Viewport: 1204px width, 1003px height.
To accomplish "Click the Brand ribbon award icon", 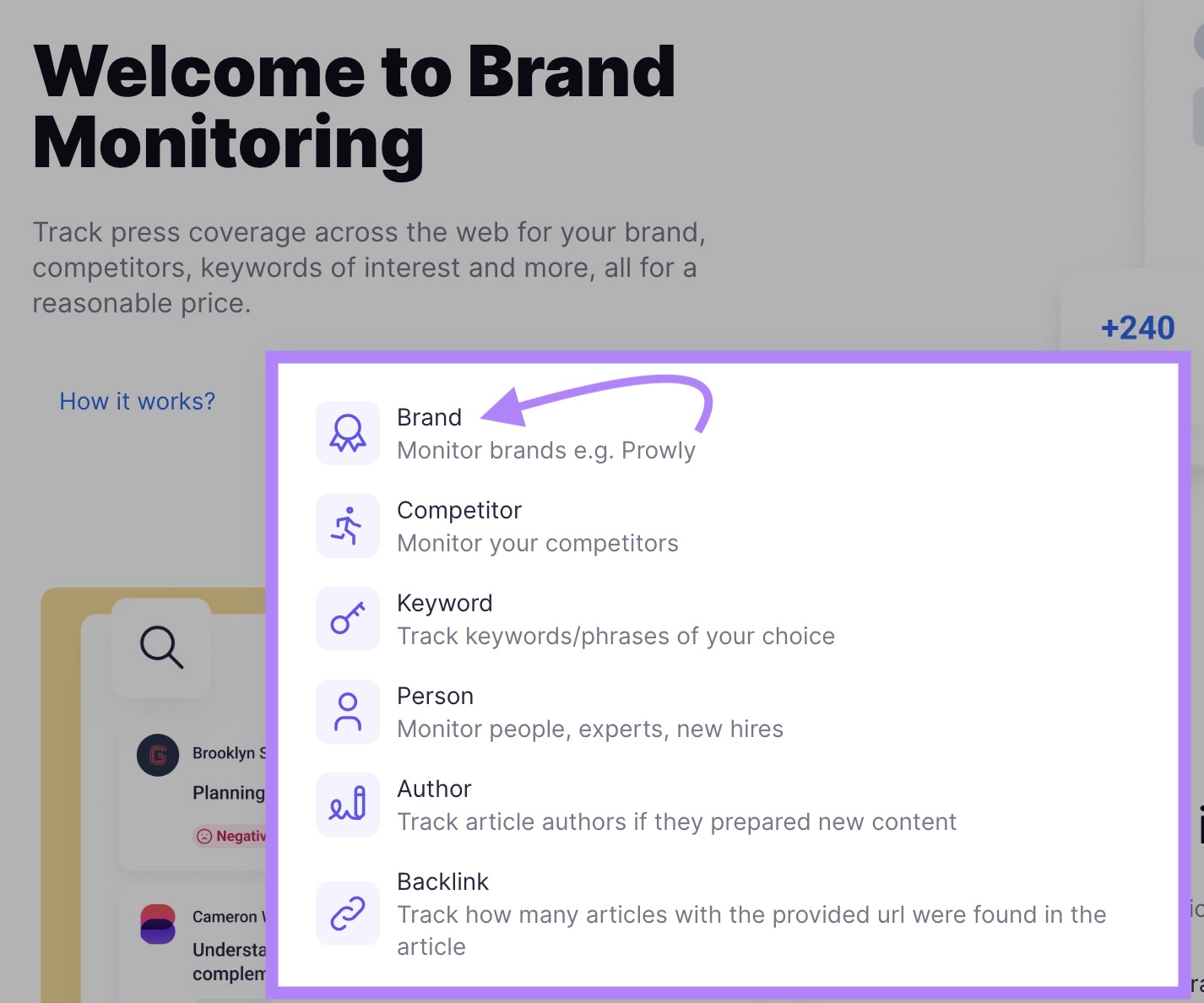I will pos(348,433).
